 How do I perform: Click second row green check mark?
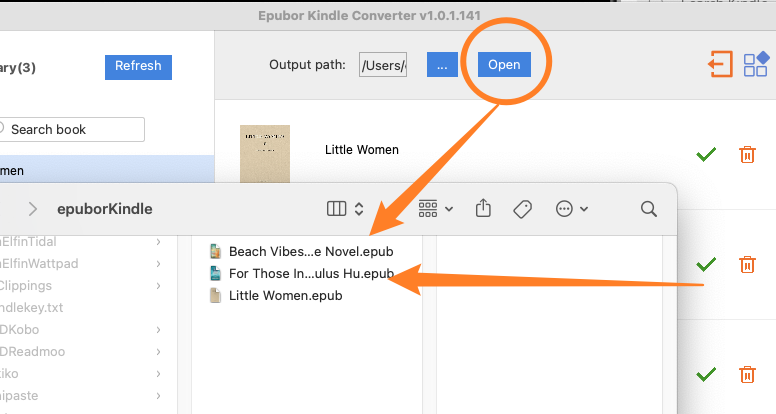pos(706,264)
